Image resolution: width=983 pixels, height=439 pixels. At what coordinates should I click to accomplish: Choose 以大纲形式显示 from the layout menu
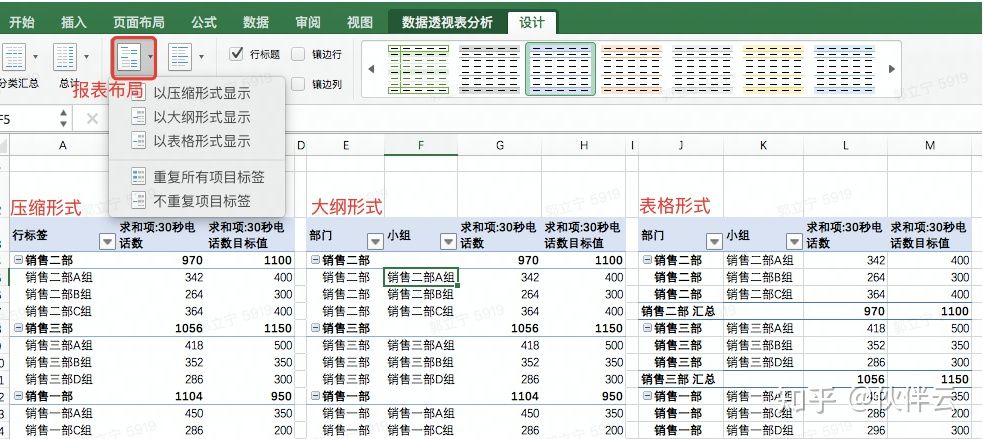(x=201, y=117)
